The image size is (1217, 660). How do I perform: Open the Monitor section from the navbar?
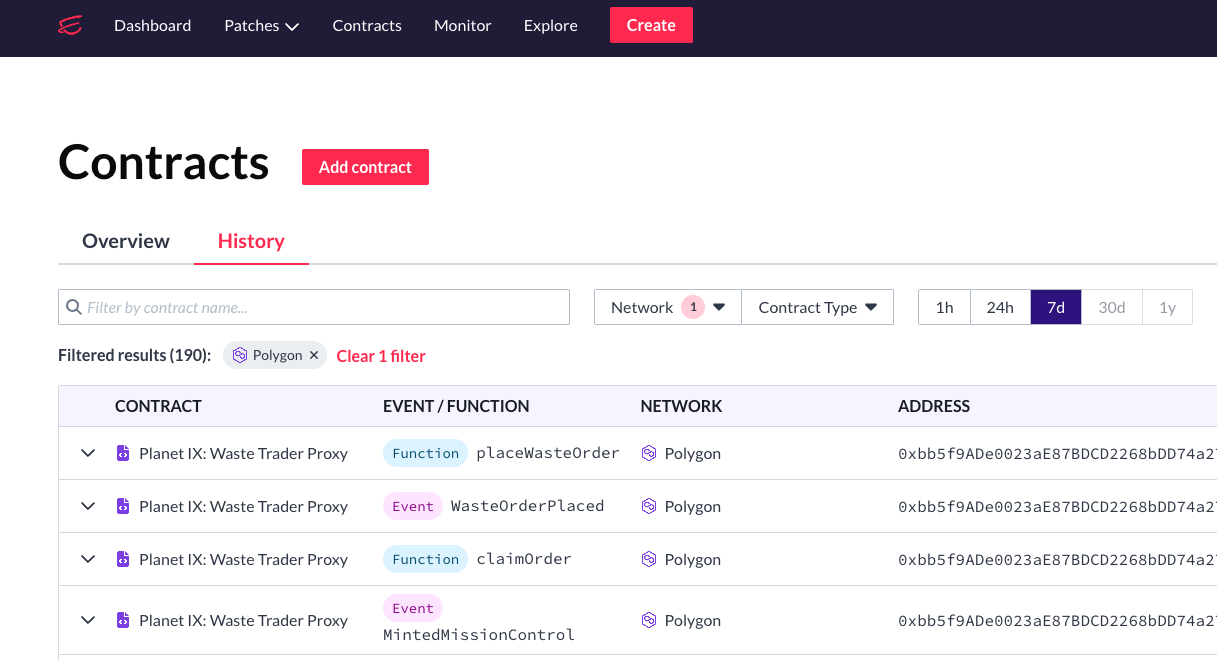tap(462, 25)
